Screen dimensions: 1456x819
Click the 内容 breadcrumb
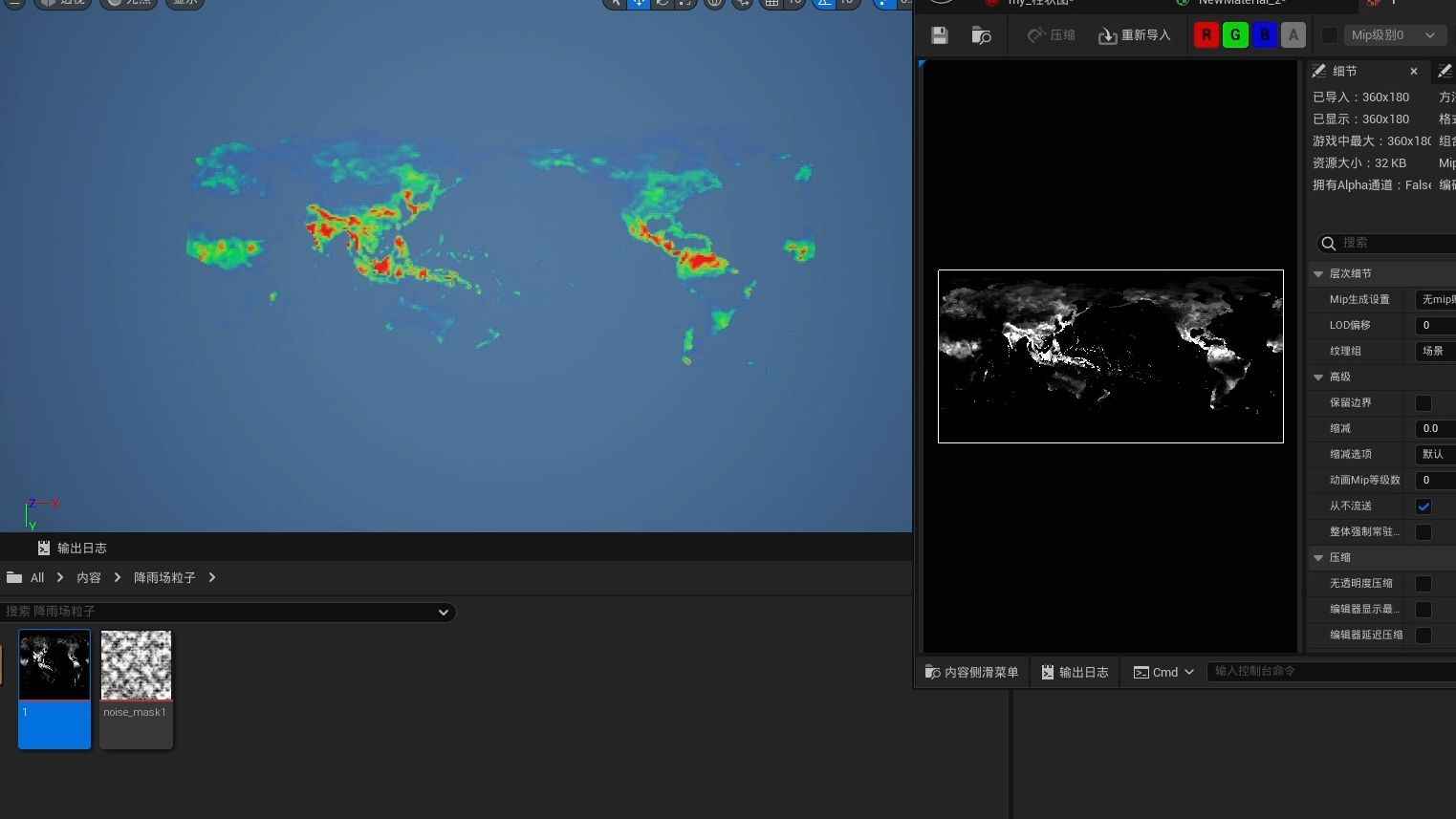89,578
